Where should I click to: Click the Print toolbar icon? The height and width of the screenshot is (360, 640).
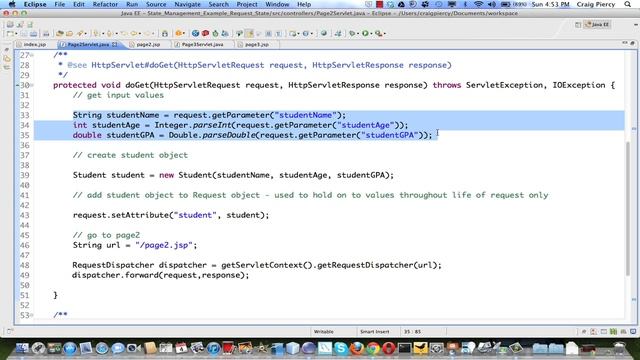pos(46,33)
